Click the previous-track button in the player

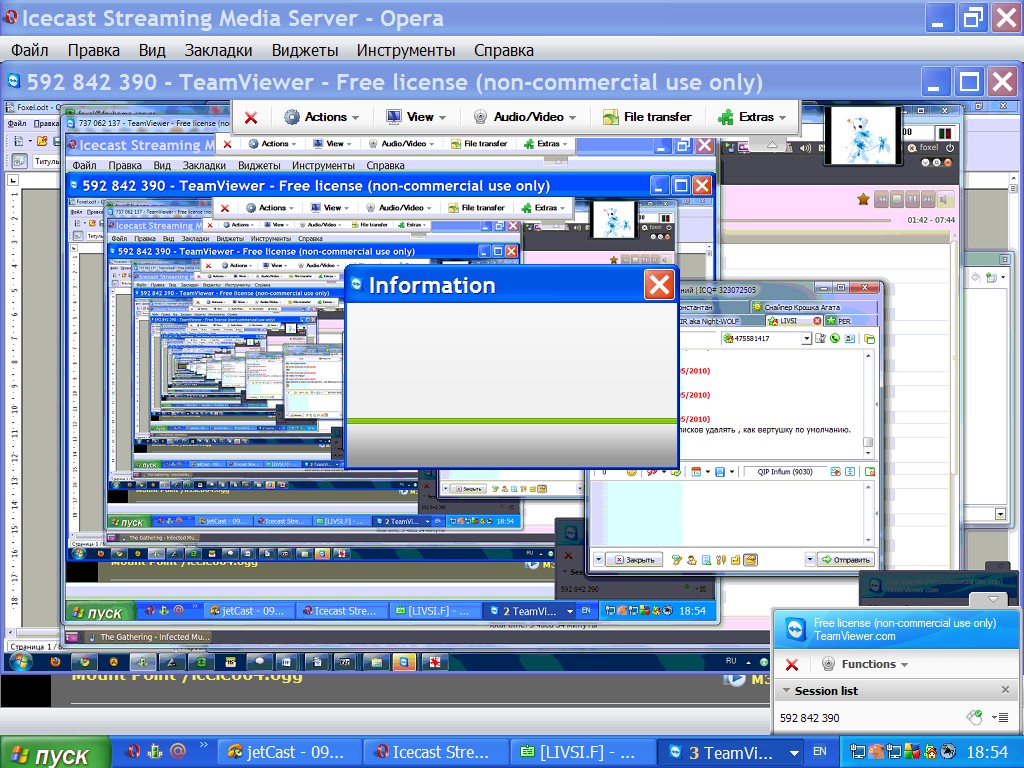pyautogui.click(x=882, y=199)
